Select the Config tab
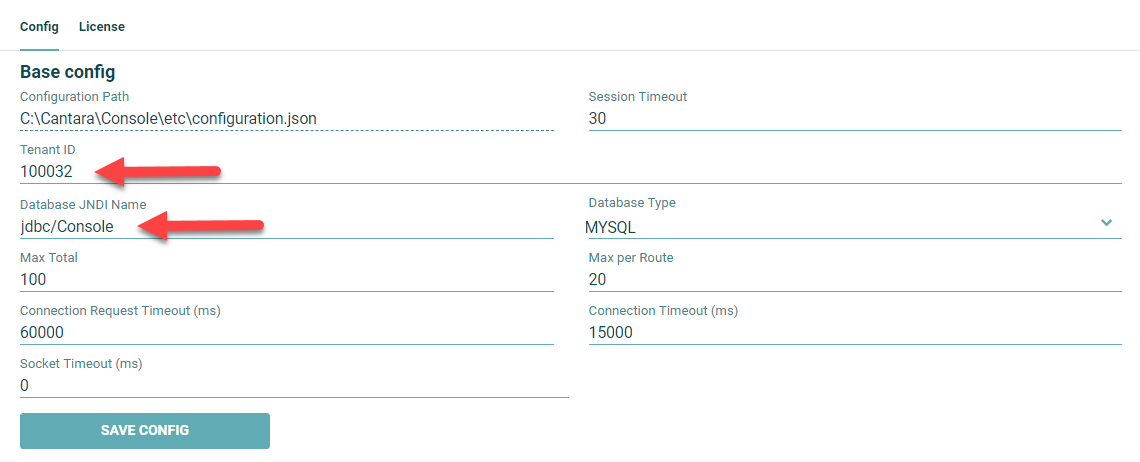 39,27
